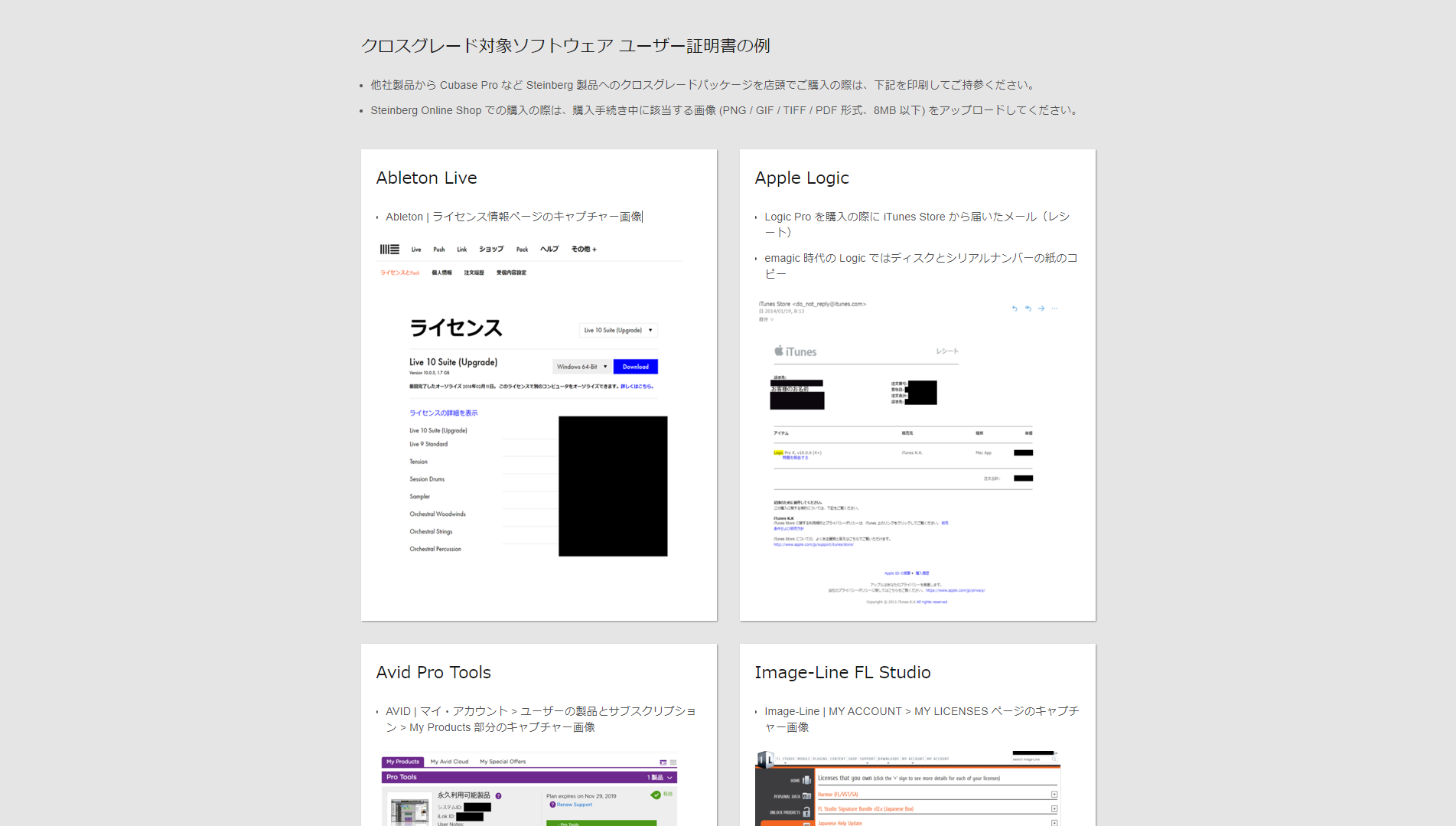Click the Apple Logic card heading
Screen dimensions: 1456x826
pyautogui.click(x=802, y=178)
